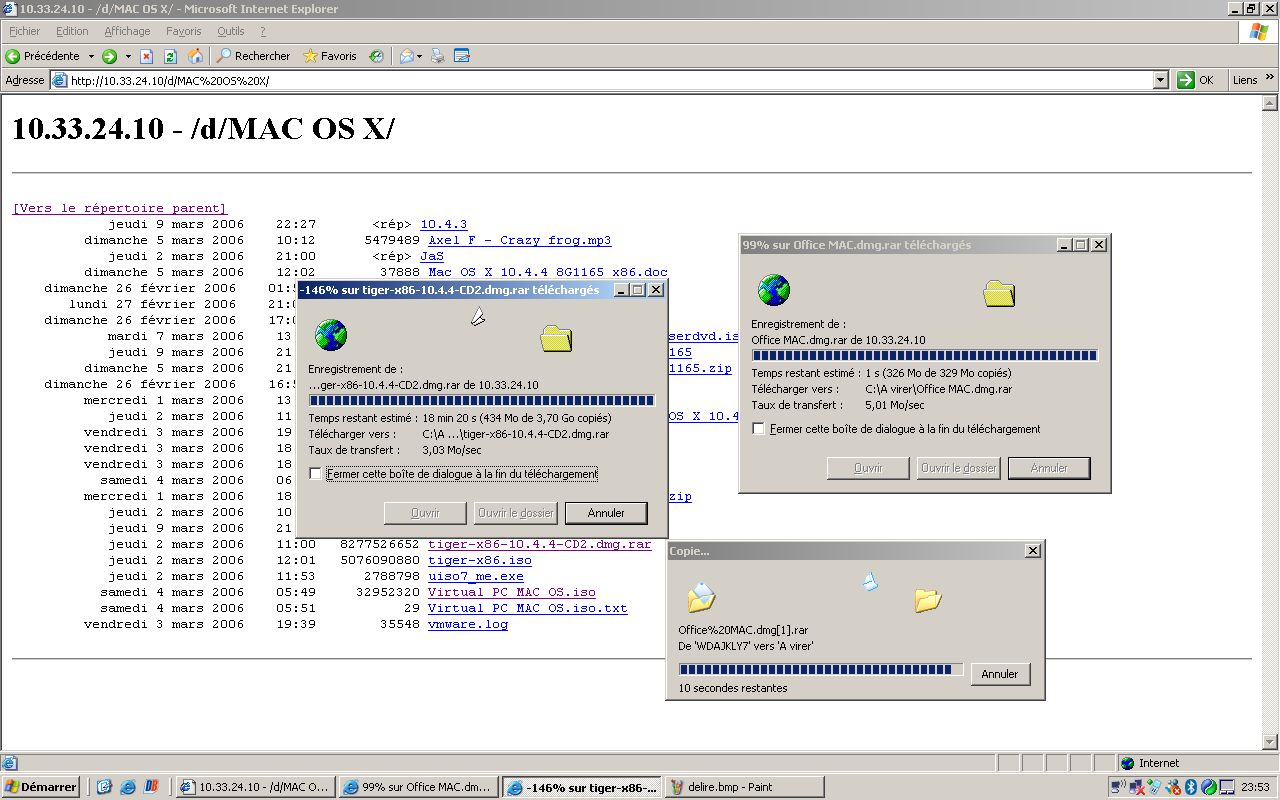Open the Axel F - Crazy frog.mp3 link
This screenshot has height=800, width=1280.
click(520, 240)
